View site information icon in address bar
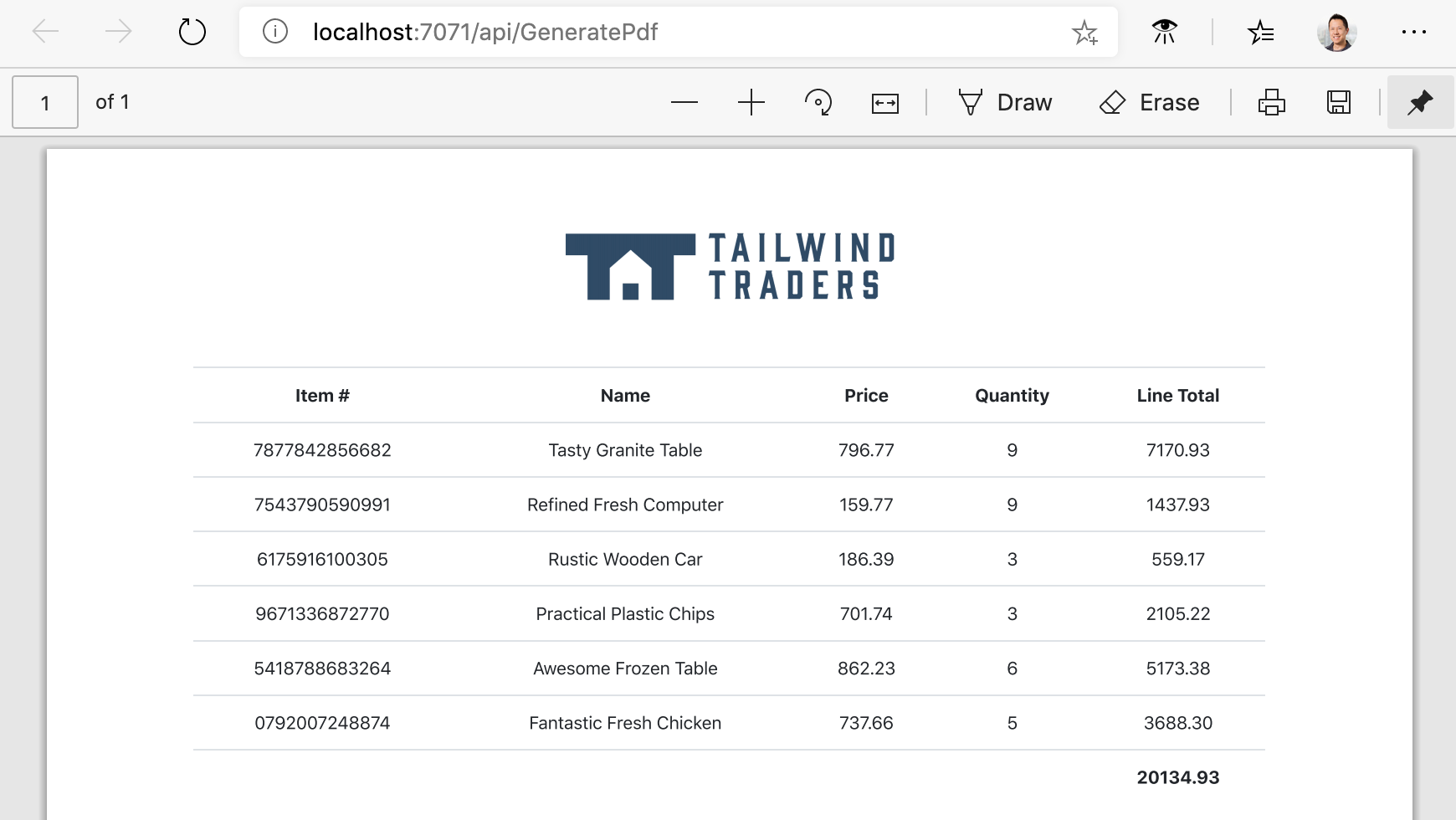Screen dimensions: 1456x820 pos(275,32)
